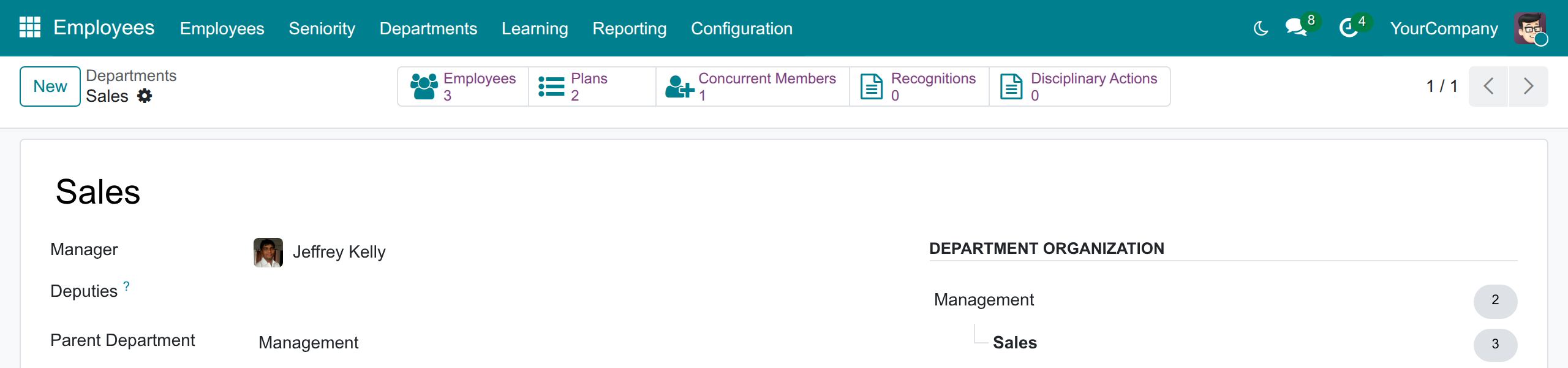Open Employees 3 stat button
This screenshot has width=1568, height=368.
coord(463,86)
